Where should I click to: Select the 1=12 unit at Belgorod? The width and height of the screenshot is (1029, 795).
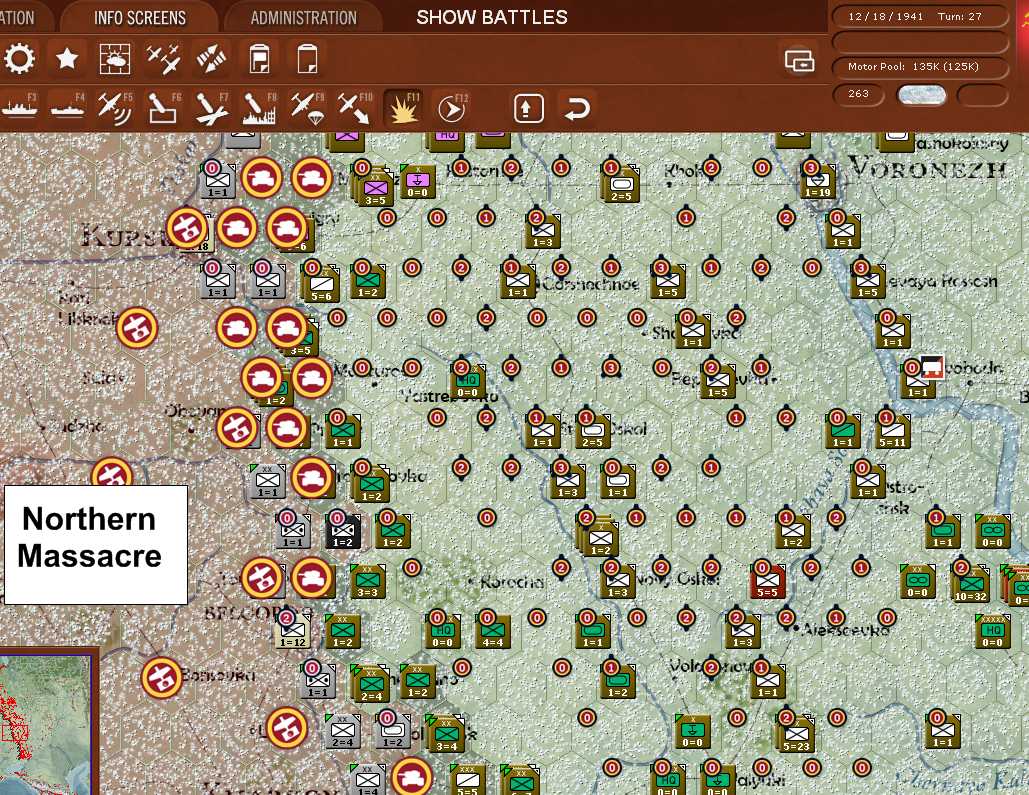[293, 632]
